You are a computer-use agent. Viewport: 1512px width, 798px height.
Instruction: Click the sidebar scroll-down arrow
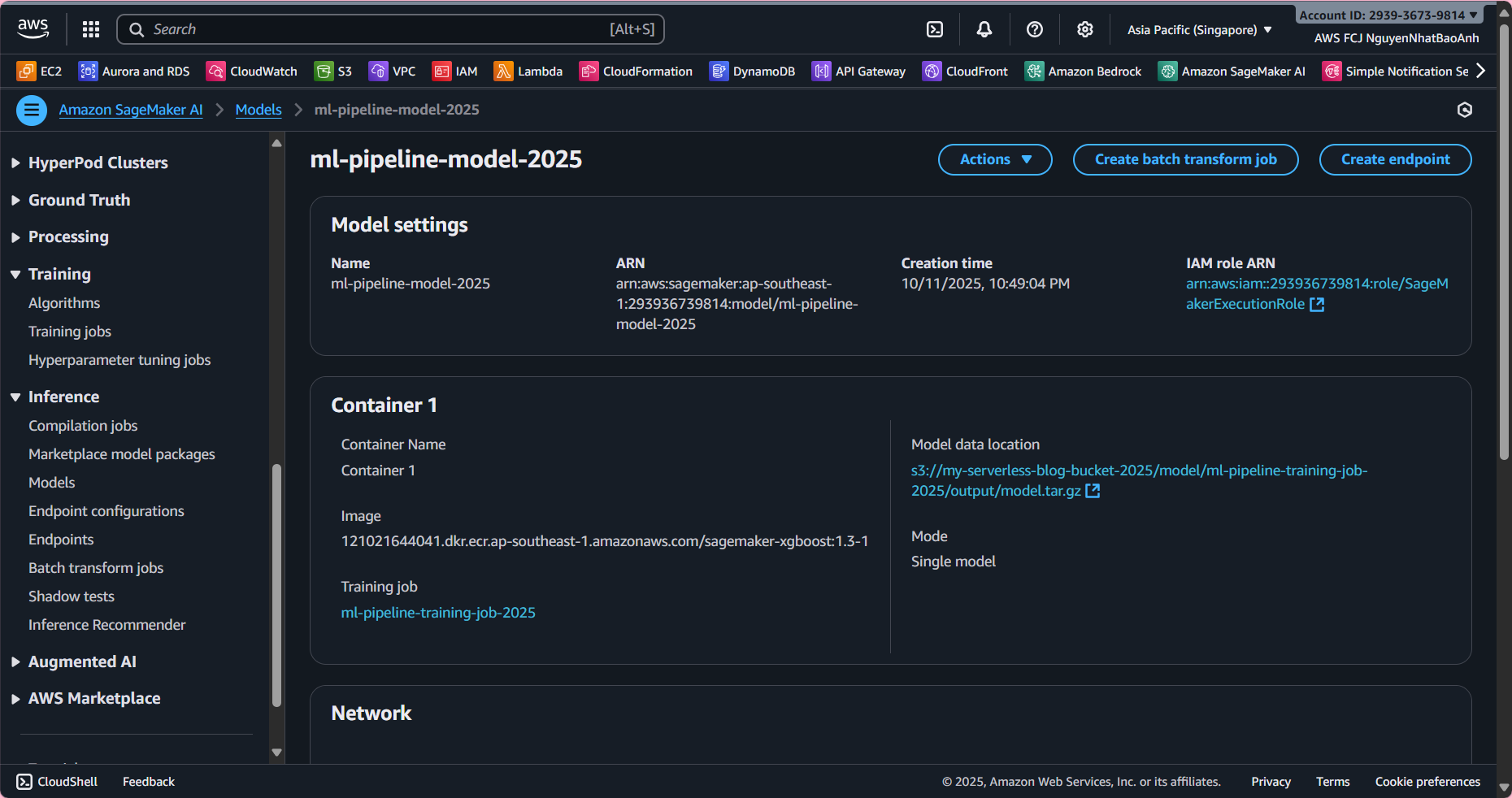point(276,752)
